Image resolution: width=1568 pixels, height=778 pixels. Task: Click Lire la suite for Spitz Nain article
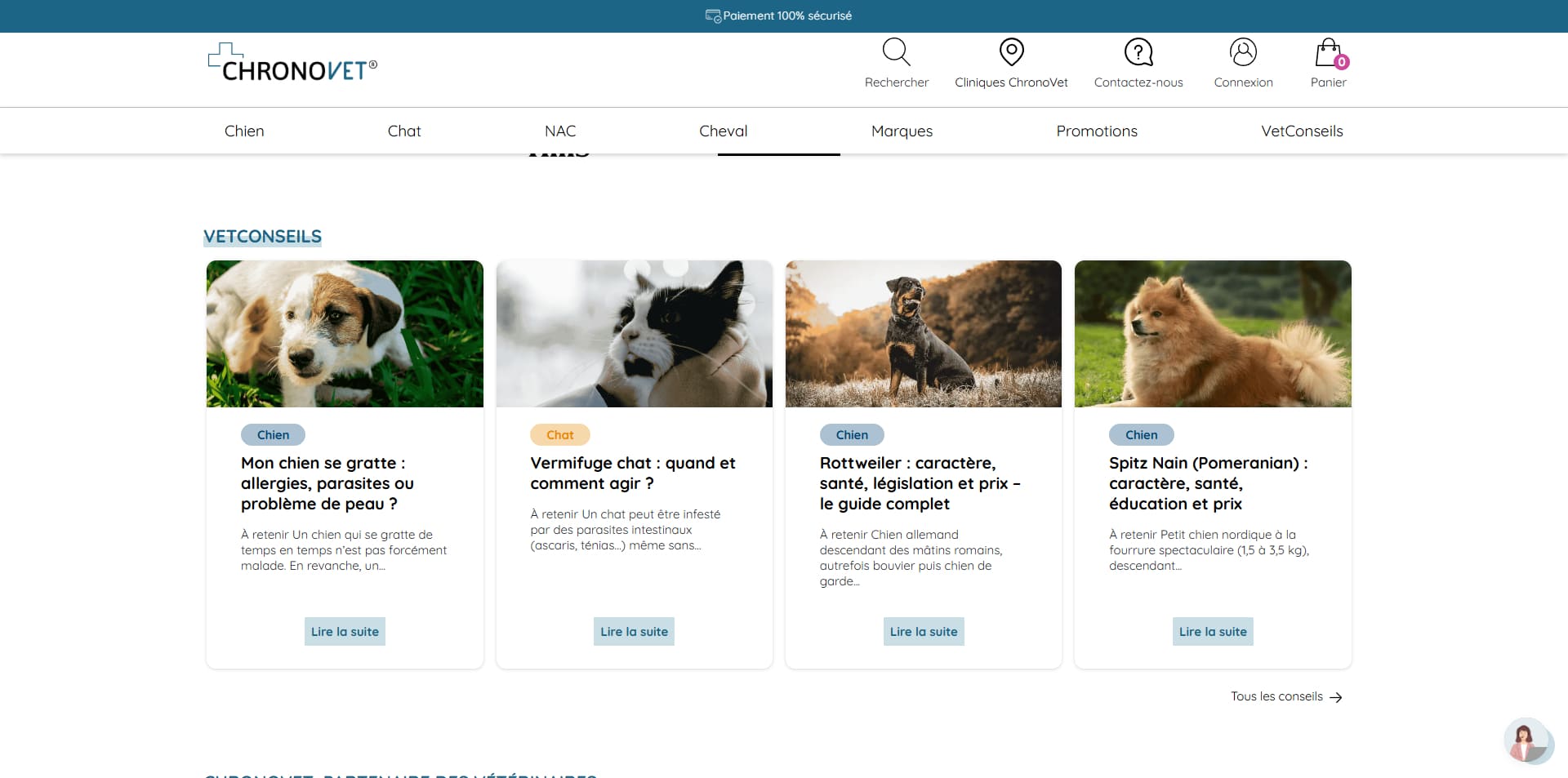[x=1213, y=631]
